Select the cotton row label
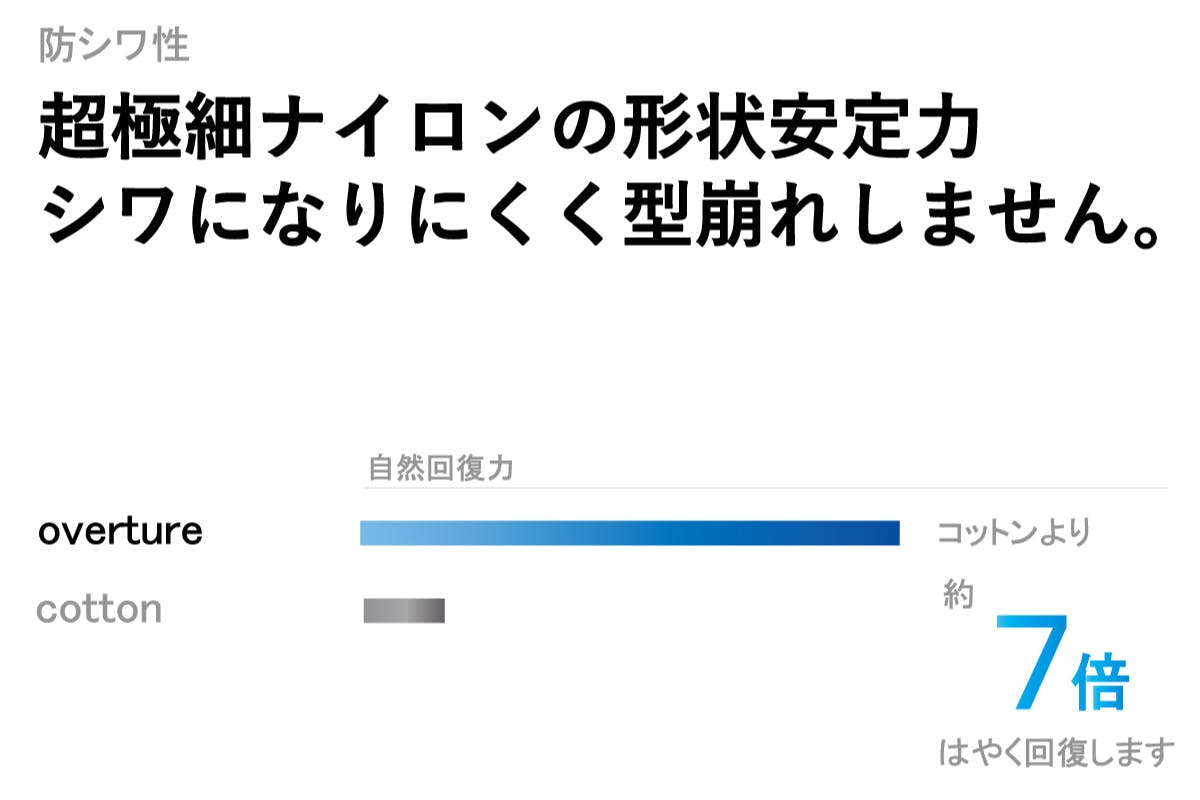Image resolution: width=1200 pixels, height=800 pixels. pos(98,609)
